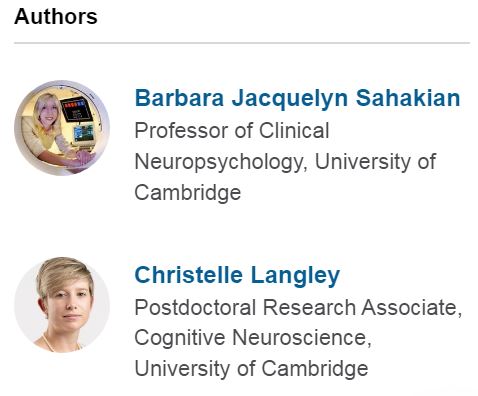This screenshot has width=478, height=396.
Task: Open Barbara Jacquelyn Sahakian's author profile link
Action: 297,99
